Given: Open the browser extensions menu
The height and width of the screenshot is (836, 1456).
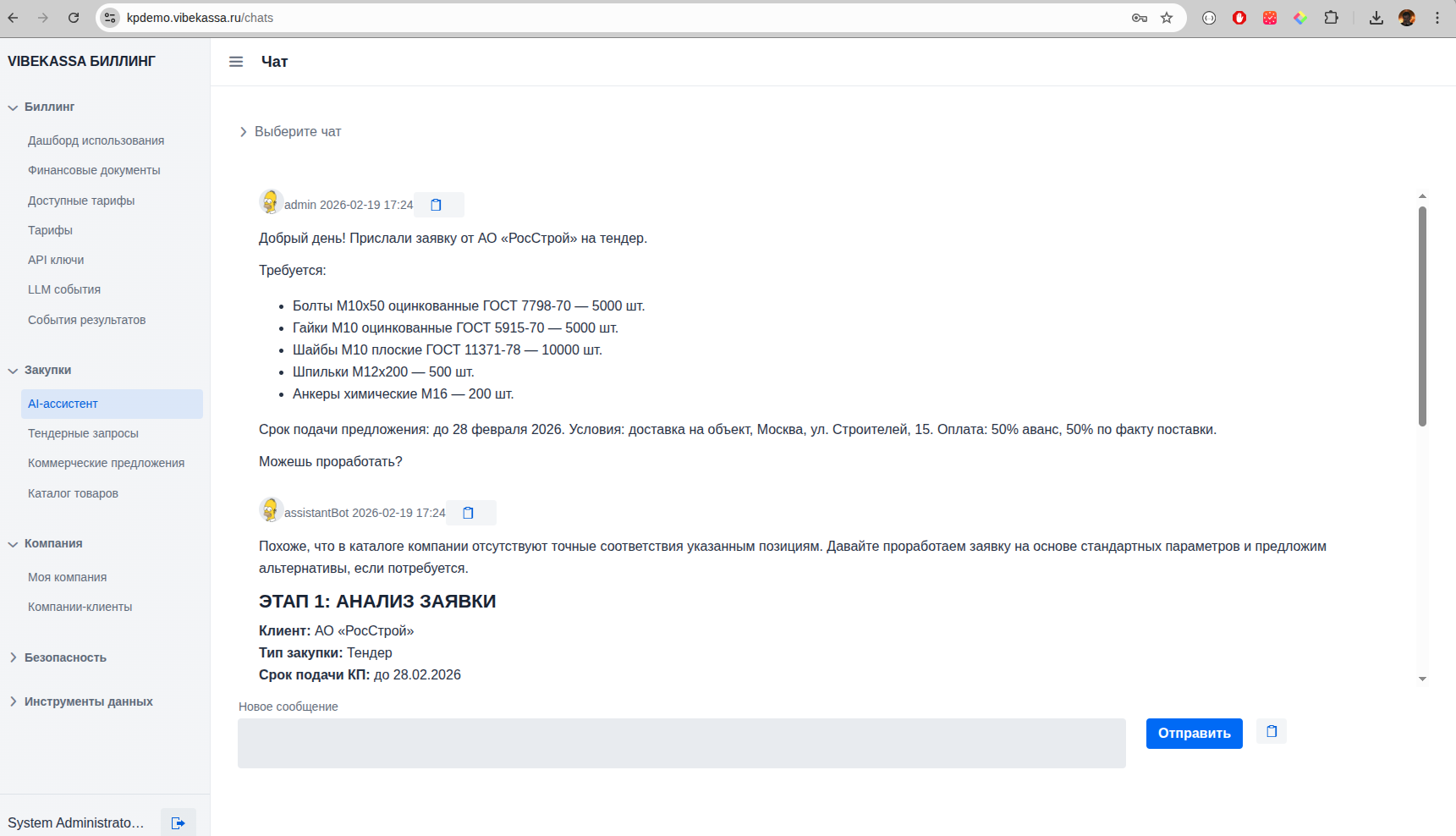Looking at the screenshot, I should pos(1332,17).
